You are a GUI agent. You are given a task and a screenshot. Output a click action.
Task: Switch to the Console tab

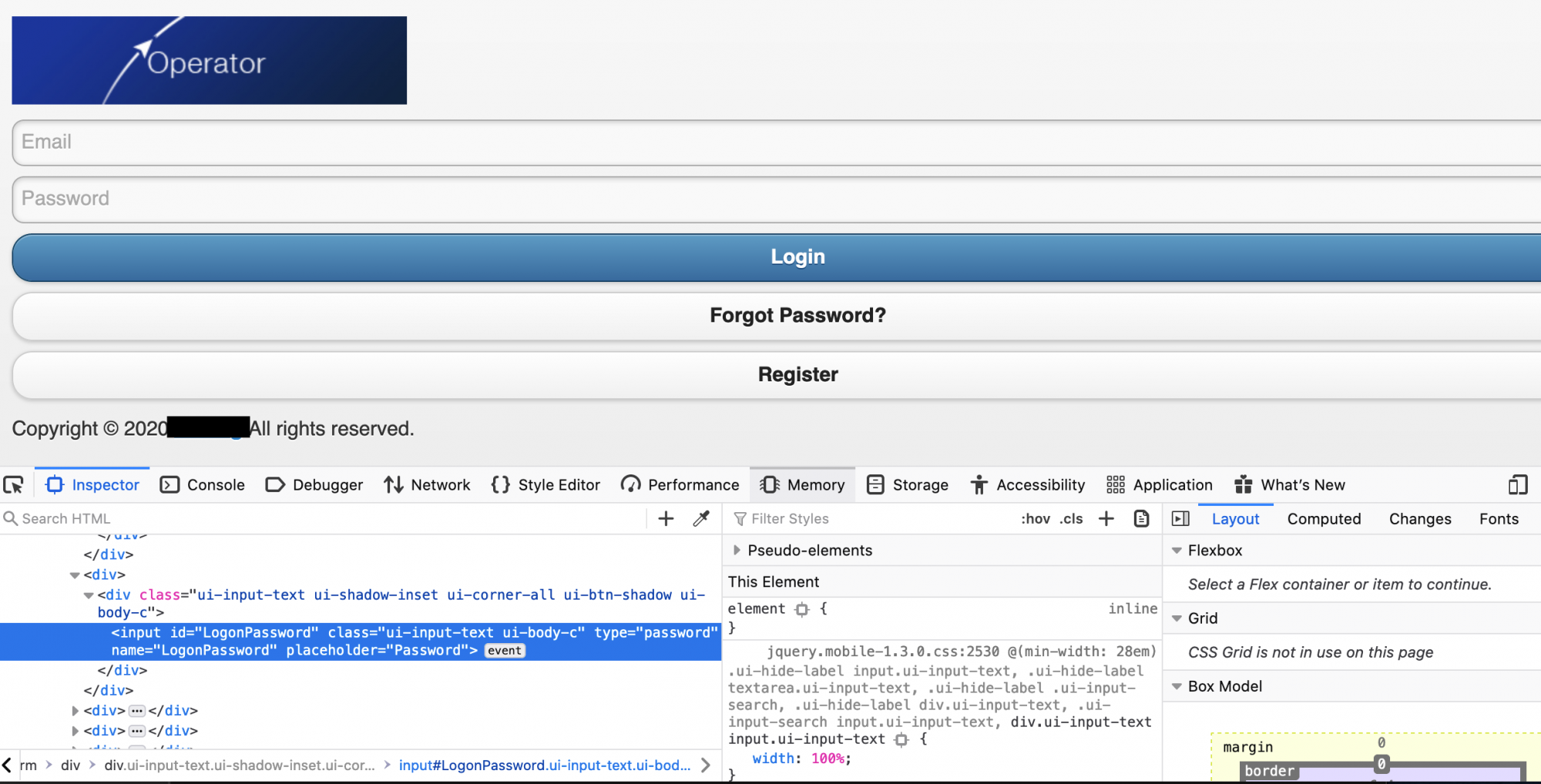[x=202, y=484]
